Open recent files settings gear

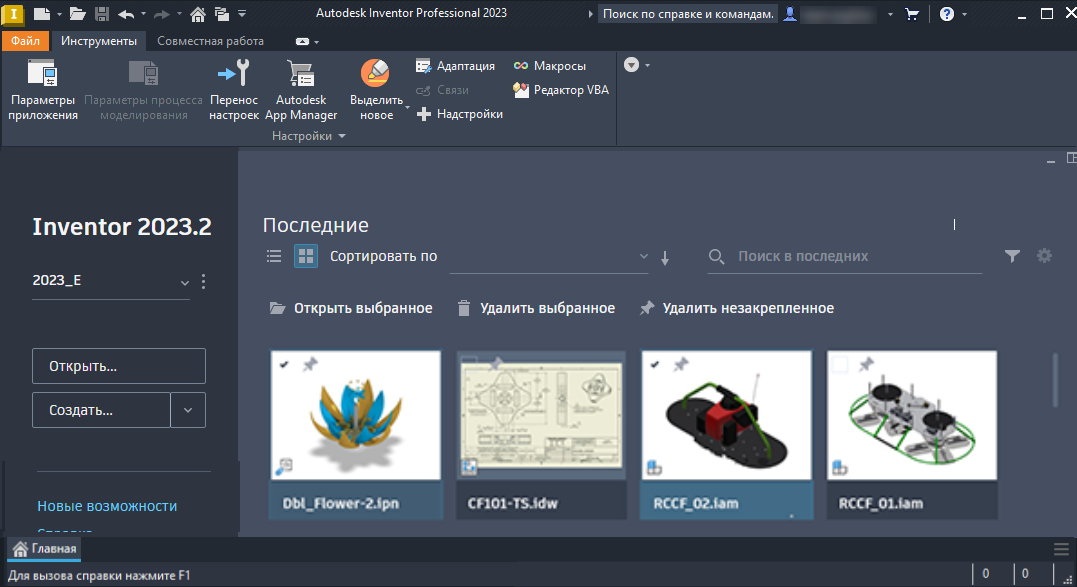point(1044,256)
